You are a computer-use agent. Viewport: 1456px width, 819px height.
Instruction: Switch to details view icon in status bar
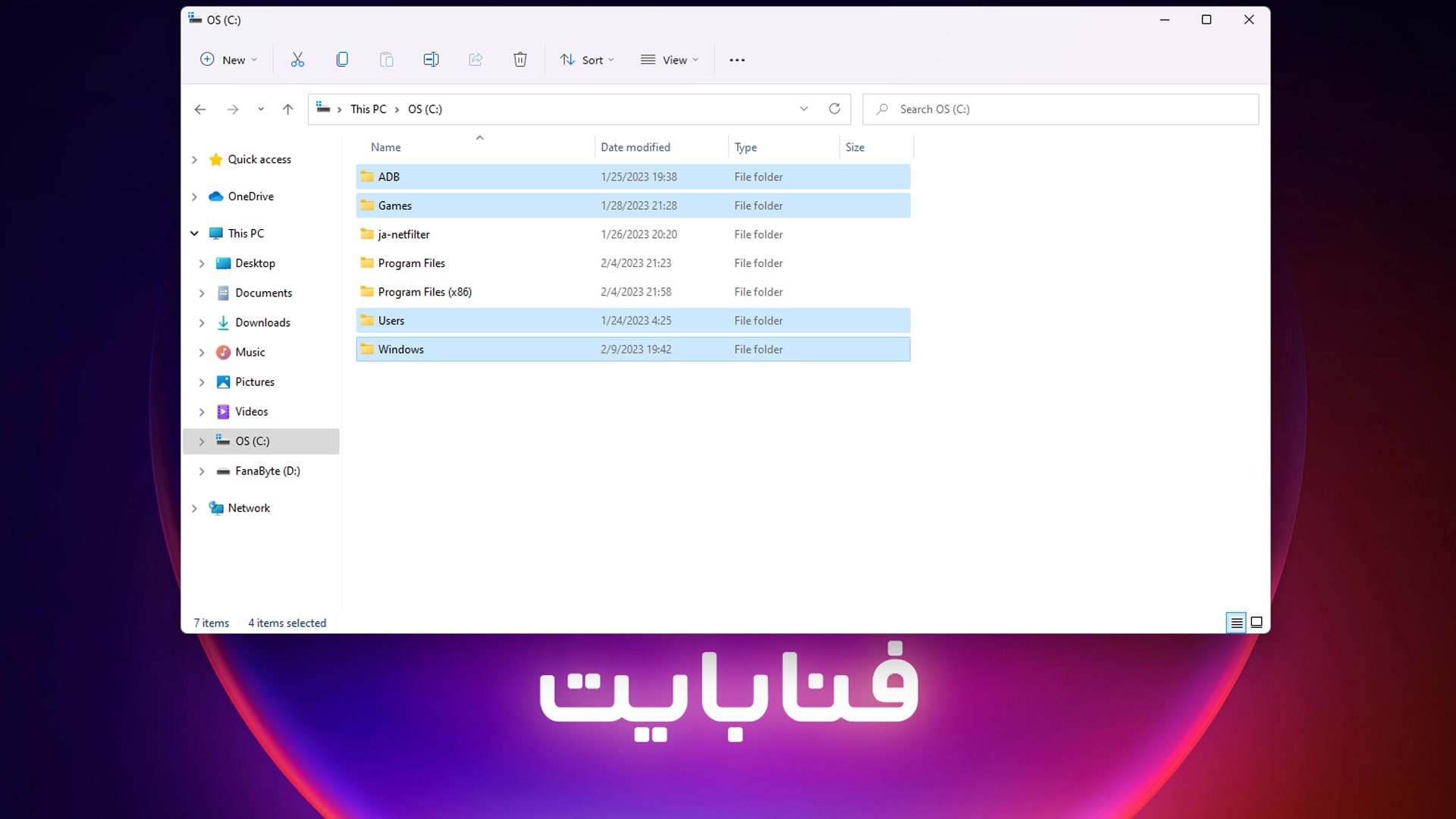pyautogui.click(x=1236, y=623)
